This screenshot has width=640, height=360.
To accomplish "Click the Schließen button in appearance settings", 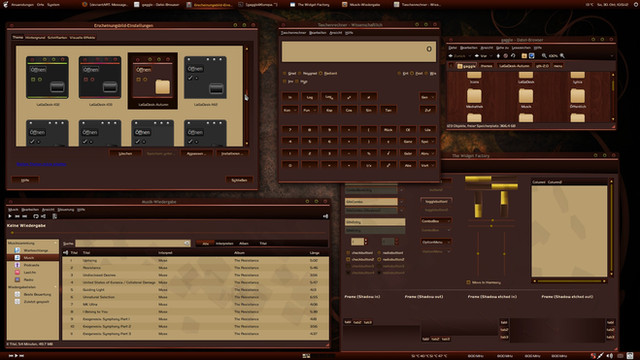I will pyautogui.click(x=239, y=180).
